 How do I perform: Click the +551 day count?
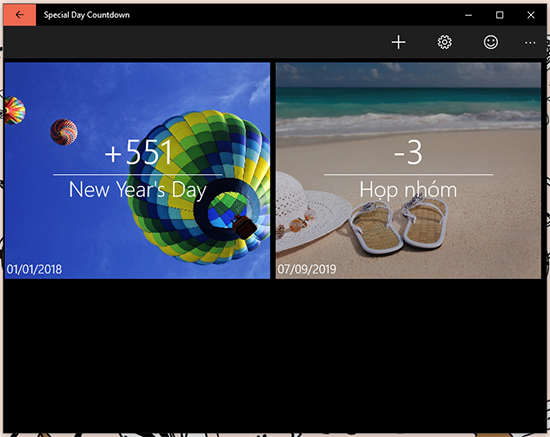click(x=139, y=152)
